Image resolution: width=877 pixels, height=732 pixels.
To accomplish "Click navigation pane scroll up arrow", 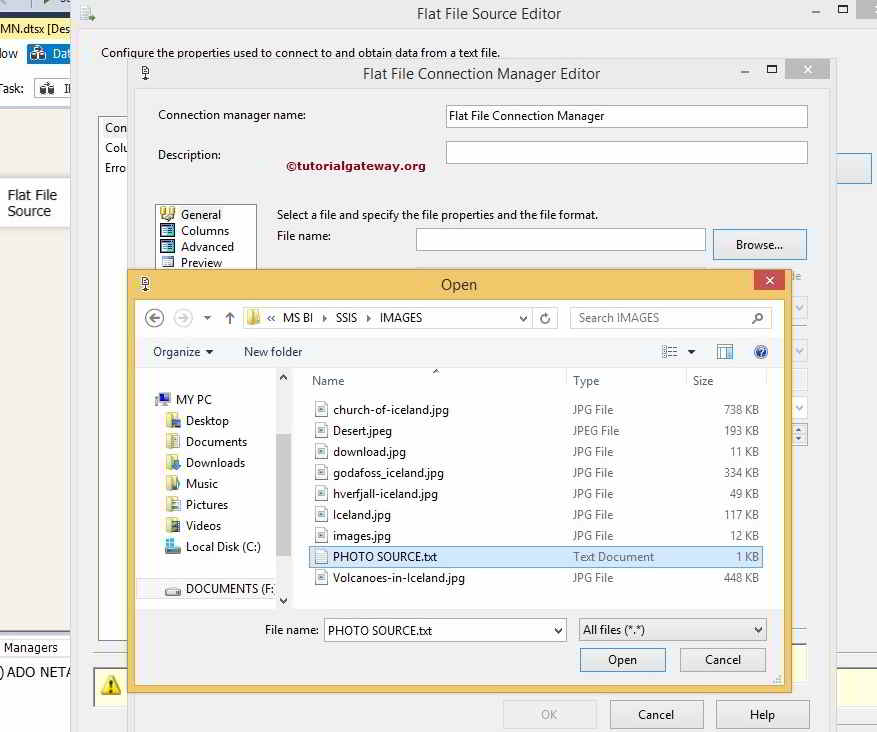I will (284, 377).
